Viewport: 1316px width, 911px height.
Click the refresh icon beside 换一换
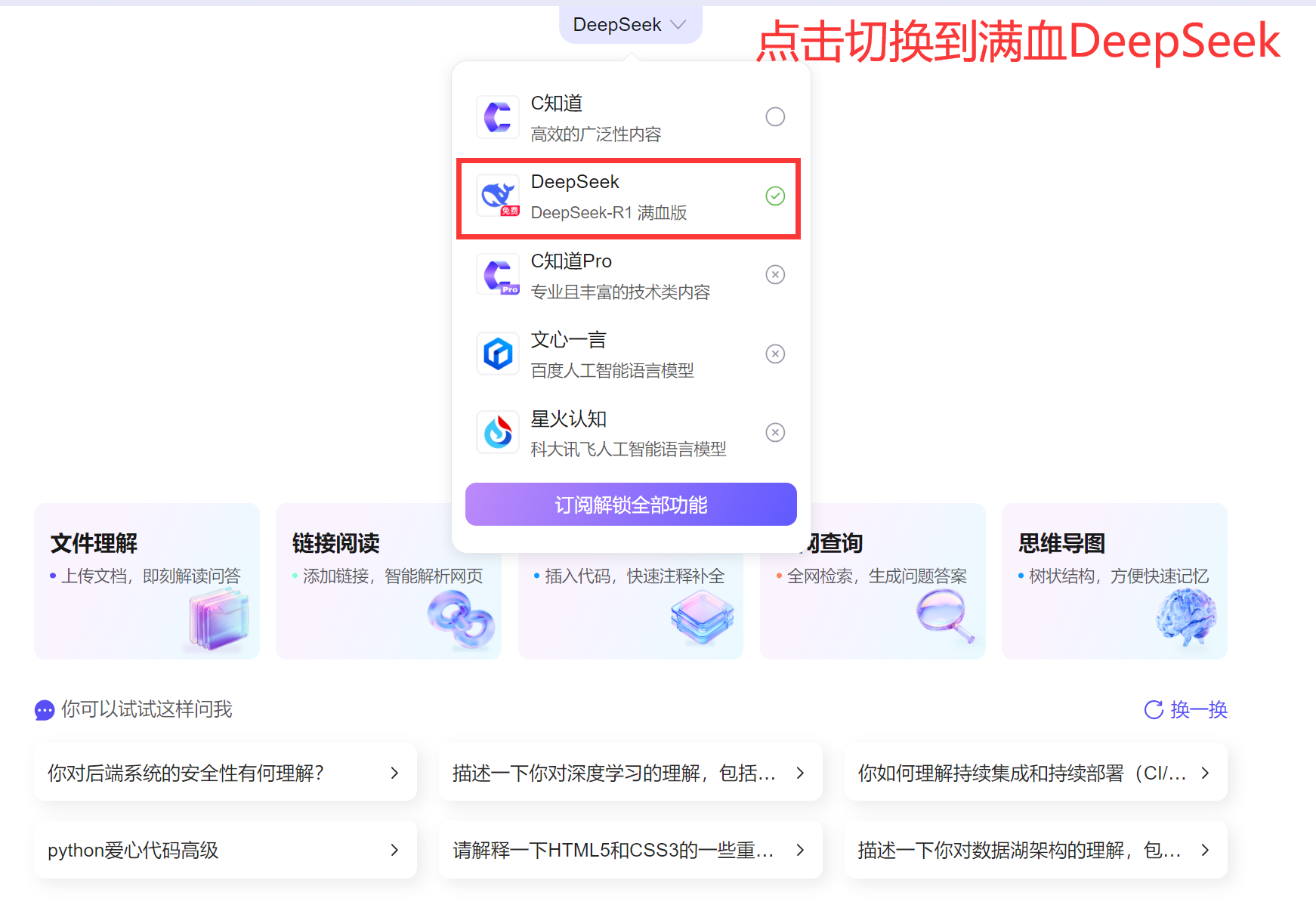click(x=1154, y=709)
